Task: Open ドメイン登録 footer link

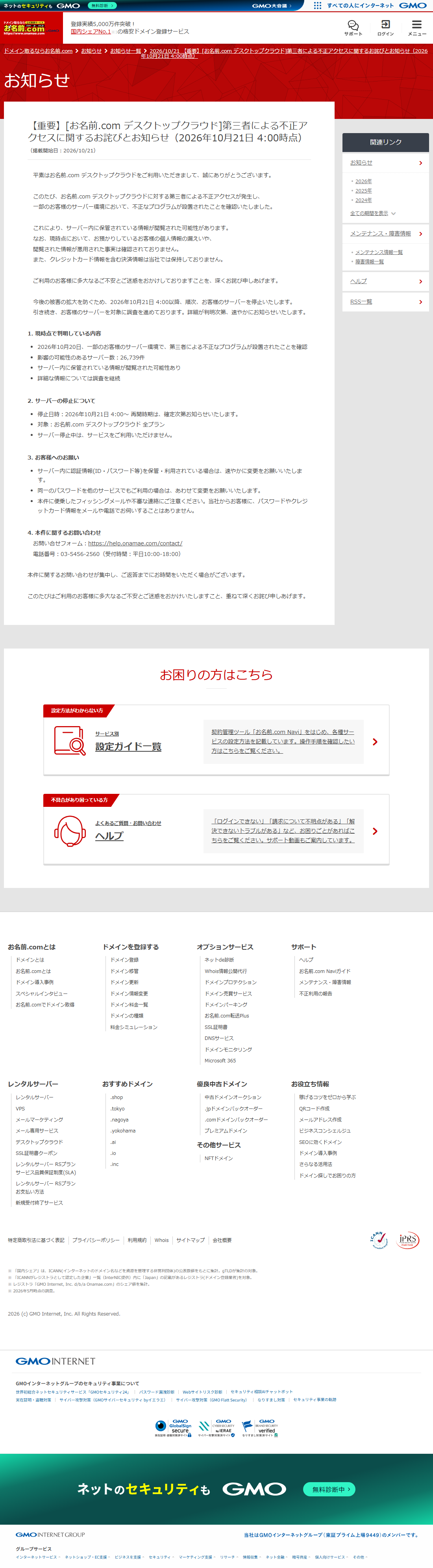Action: [125, 960]
